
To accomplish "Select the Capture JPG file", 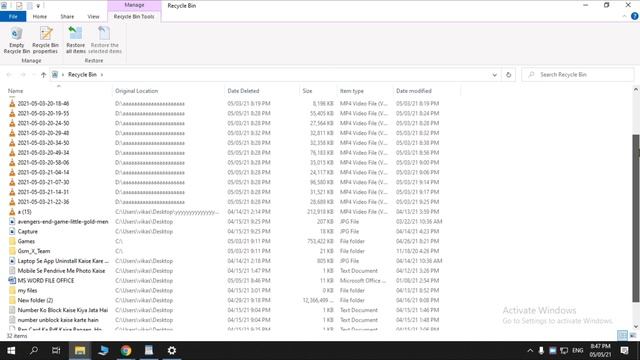I will (x=27, y=231).
